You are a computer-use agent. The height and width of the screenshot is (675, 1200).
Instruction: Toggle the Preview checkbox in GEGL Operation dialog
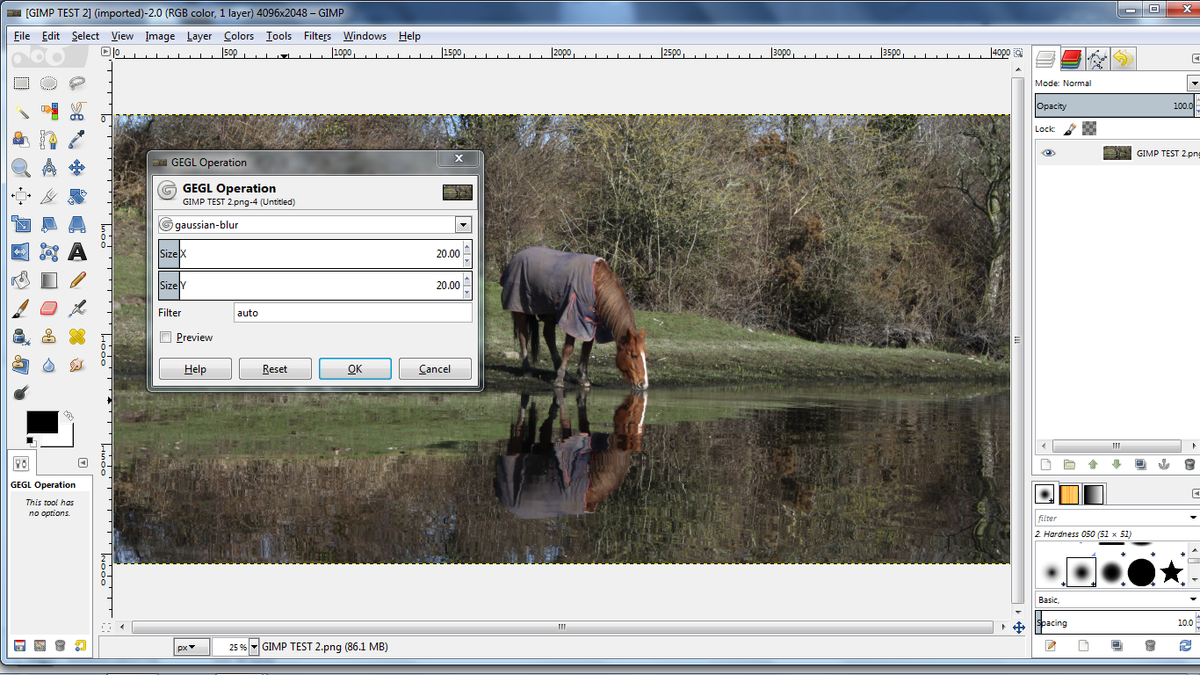click(165, 337)
